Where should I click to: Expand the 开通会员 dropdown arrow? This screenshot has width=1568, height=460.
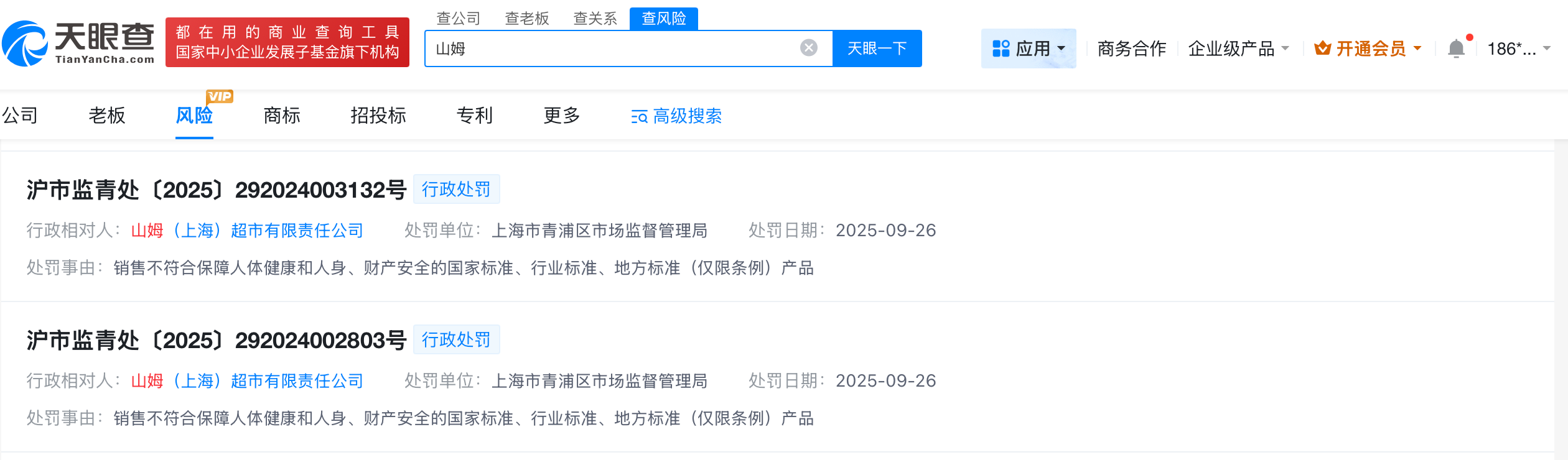1417,48
